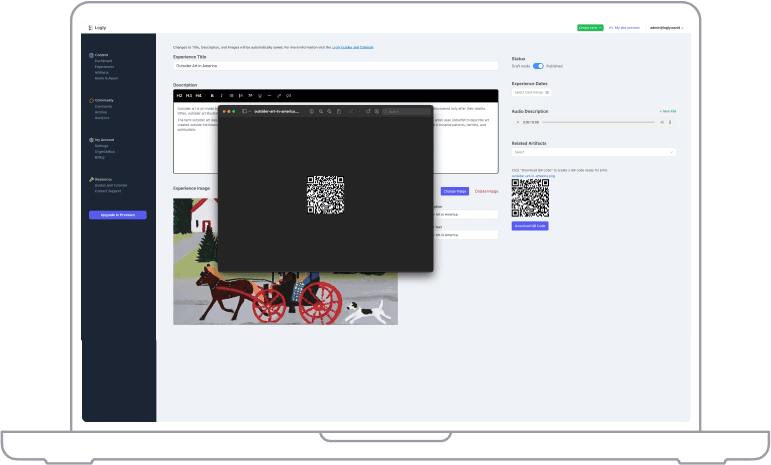771x465 pixels.
Task: Play the Audio Description
Action: tap(517, 122)
